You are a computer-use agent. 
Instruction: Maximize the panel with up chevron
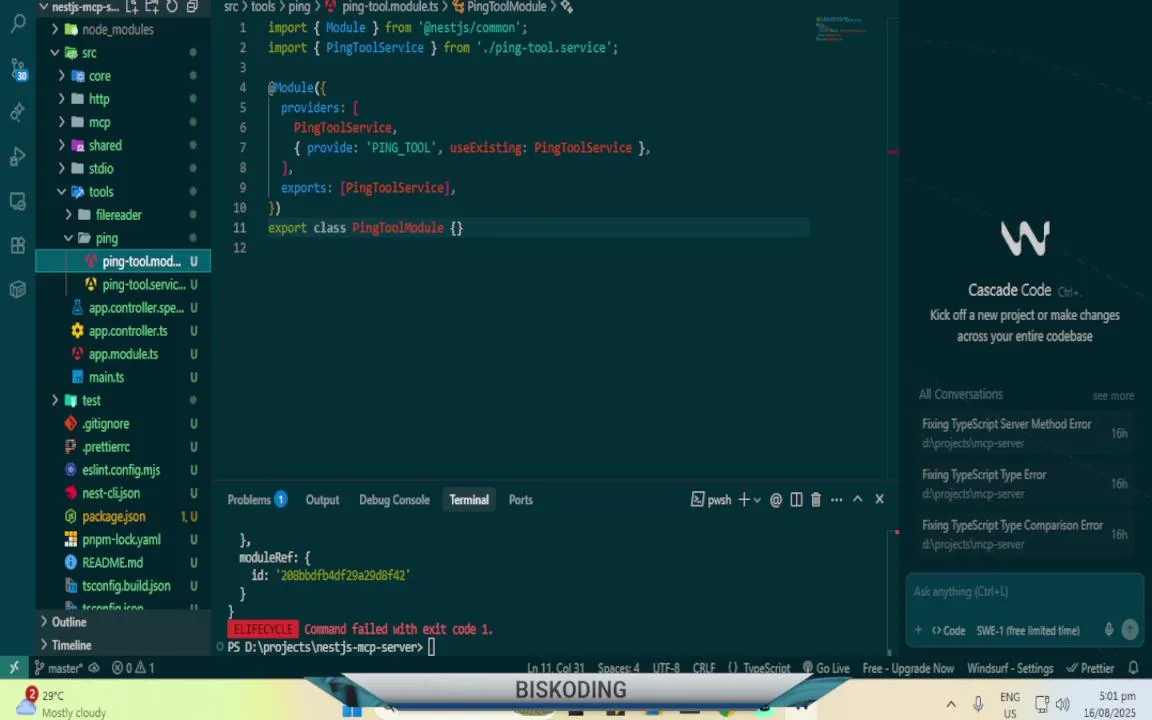pyautogui.click(x=857, y=499)
